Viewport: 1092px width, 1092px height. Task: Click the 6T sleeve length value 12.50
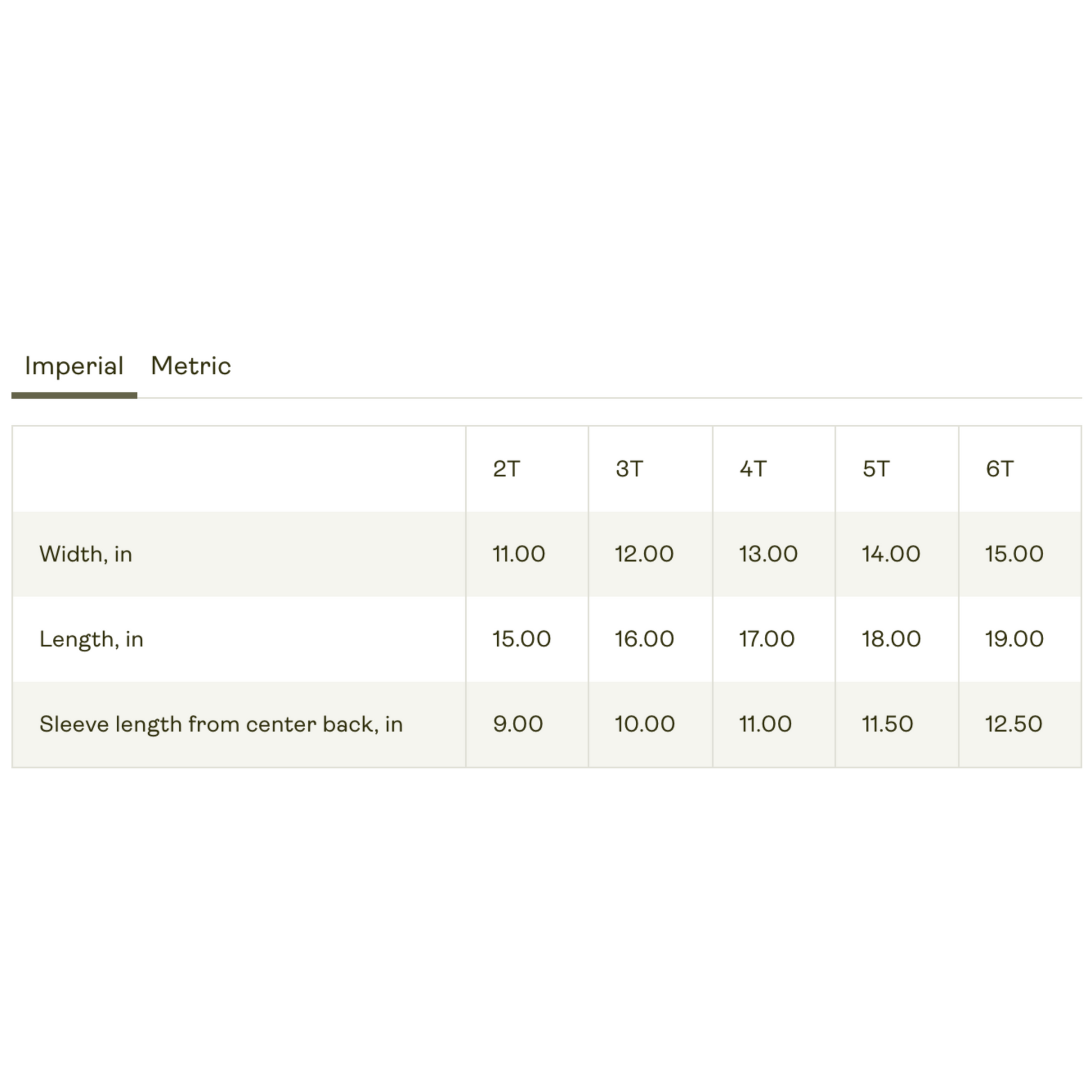point(1013,724)
